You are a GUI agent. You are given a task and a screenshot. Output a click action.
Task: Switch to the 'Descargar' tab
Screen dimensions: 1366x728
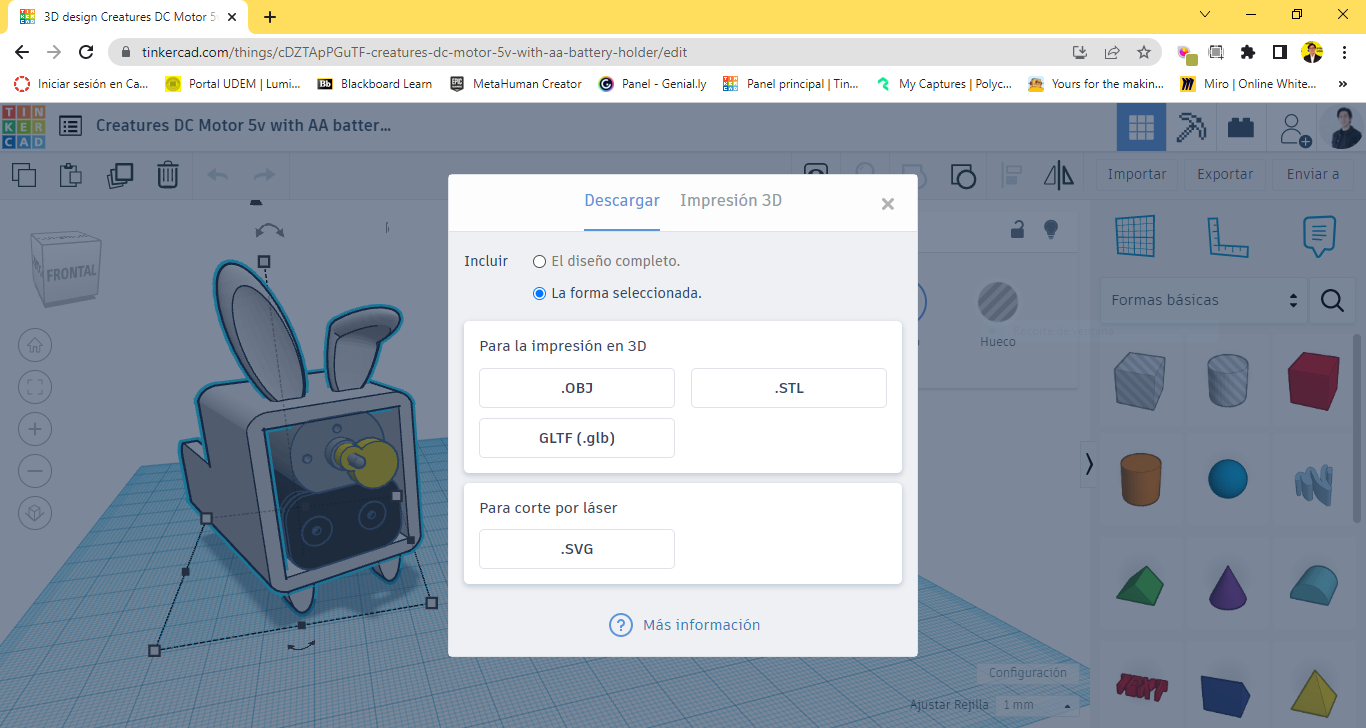pos(622,201)
